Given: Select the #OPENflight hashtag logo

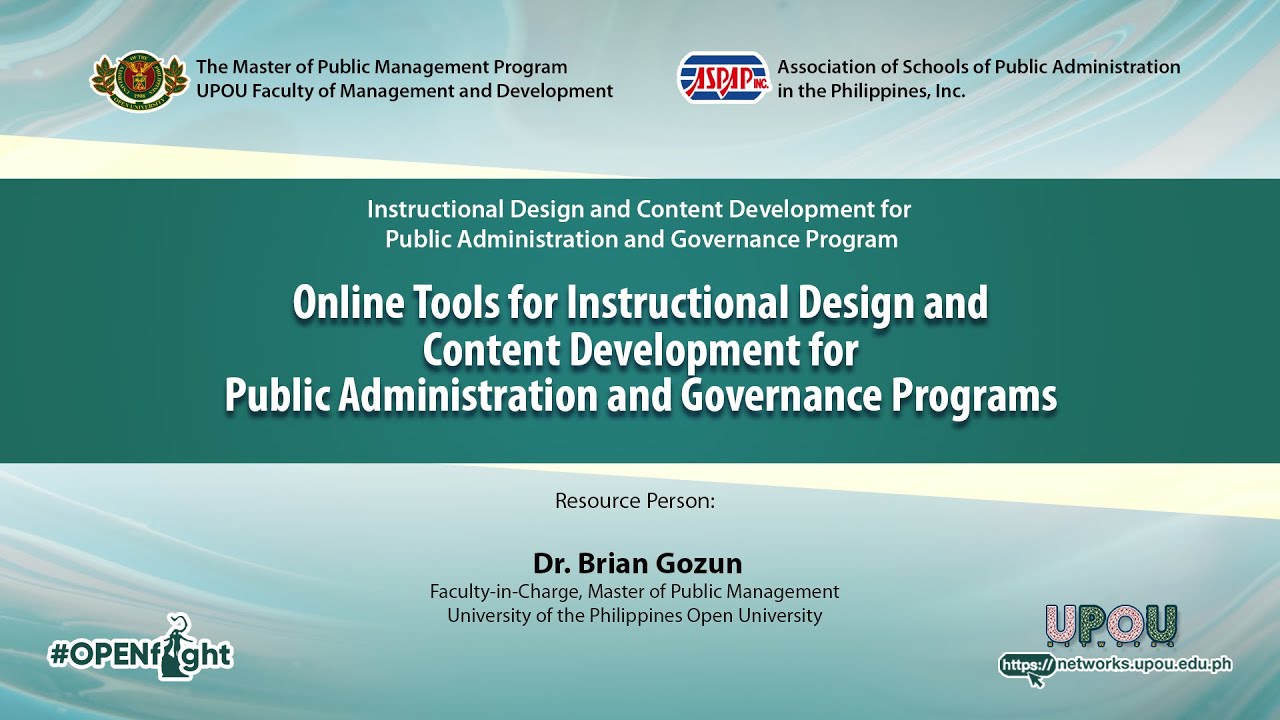Looking at the screenshot, I should click(x=140, y=654).
